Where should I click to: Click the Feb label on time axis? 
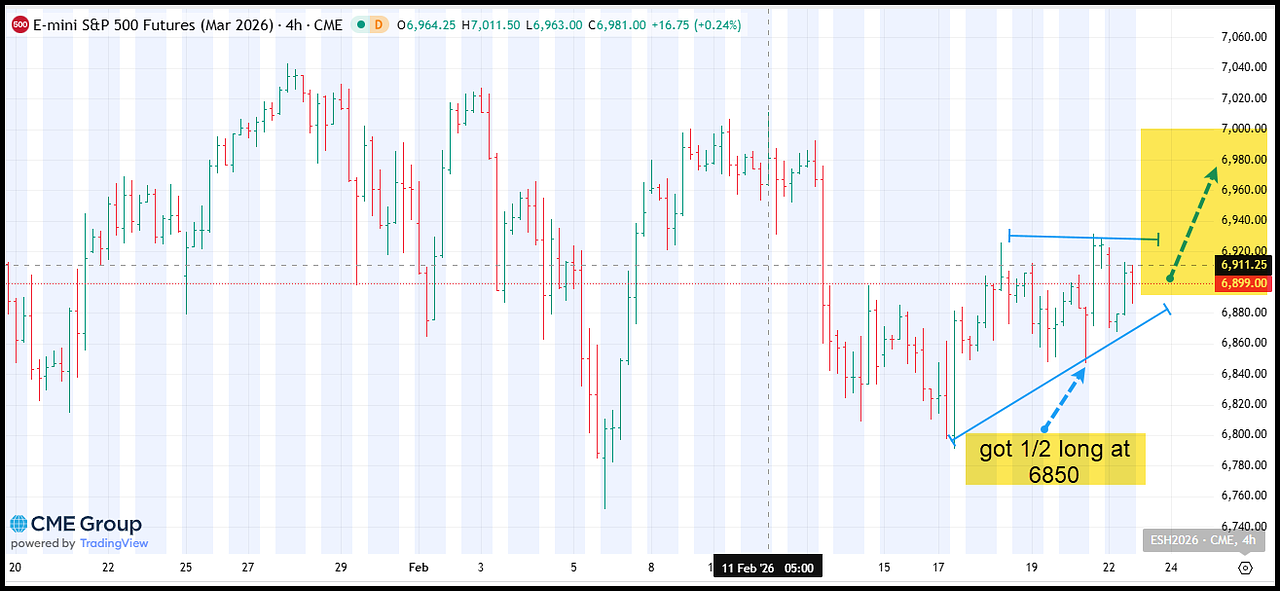click(x=418, y=567)
